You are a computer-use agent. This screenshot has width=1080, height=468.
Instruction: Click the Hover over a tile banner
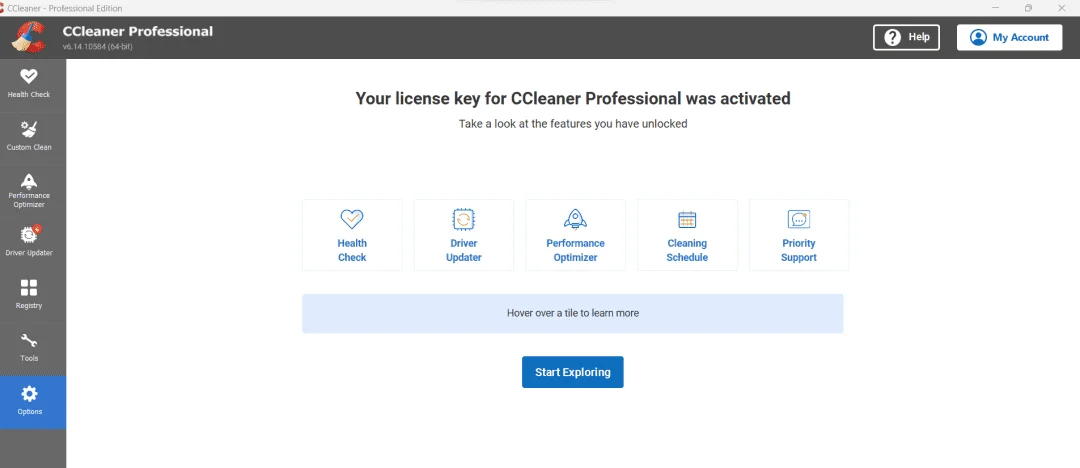click(572, 314)
